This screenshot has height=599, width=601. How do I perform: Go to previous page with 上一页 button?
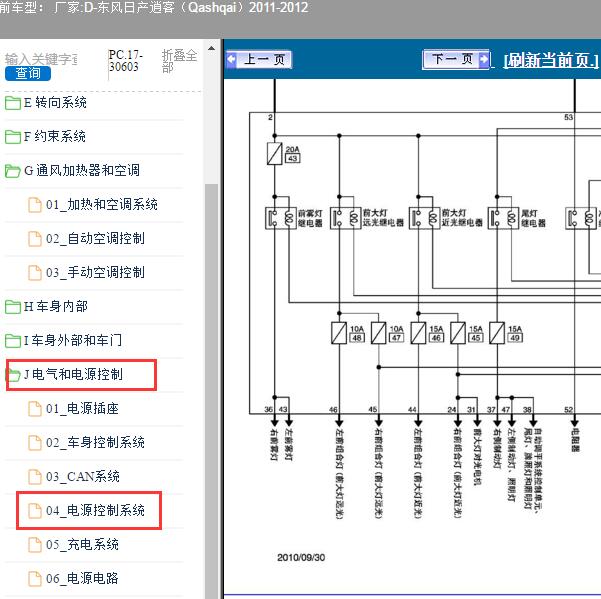tap(259, 59)
